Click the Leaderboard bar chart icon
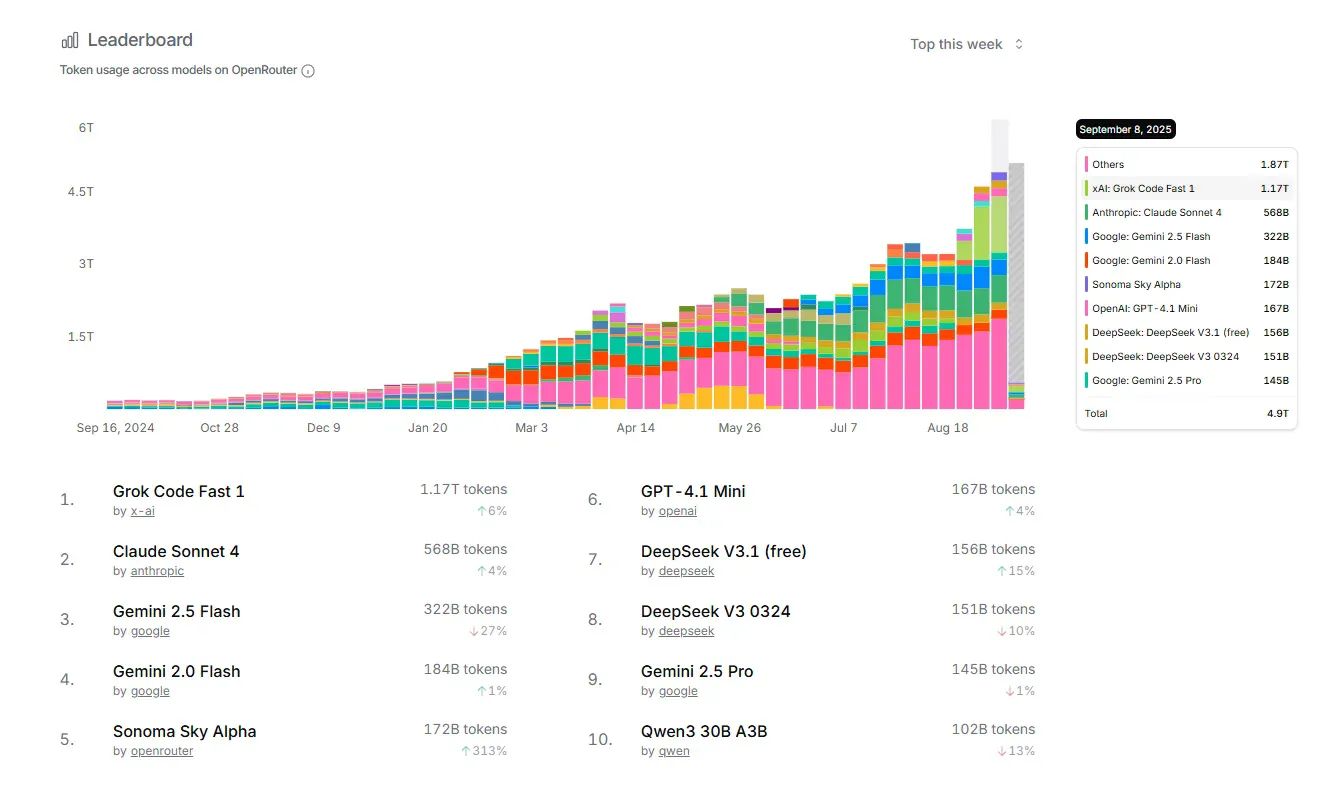Image resolution: width=1333 pixels, height=786 pixels. (70, 40)
